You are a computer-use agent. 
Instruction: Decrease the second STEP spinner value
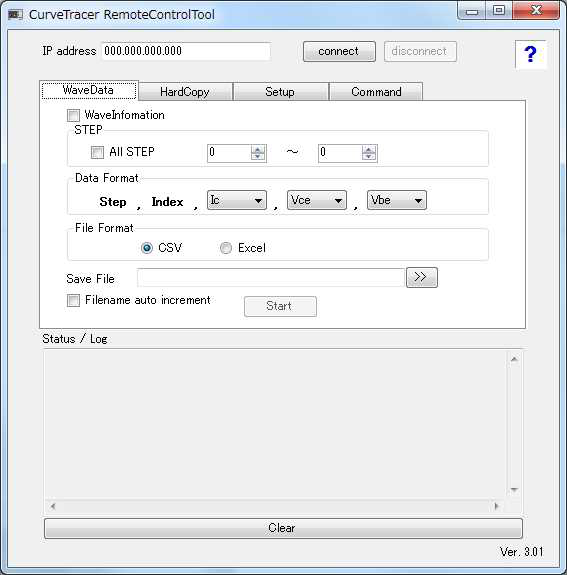369,156
